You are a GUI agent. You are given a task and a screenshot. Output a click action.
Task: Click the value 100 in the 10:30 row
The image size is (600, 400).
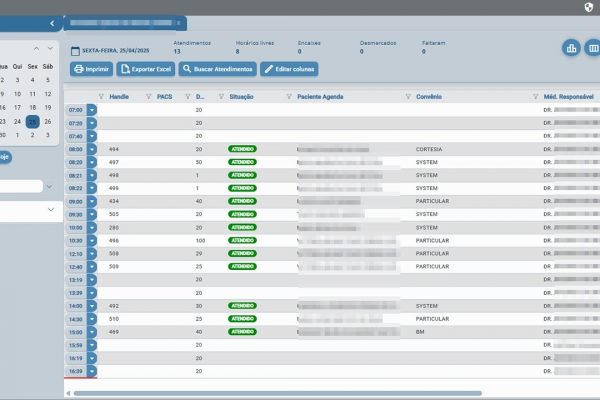click(201, 240)
